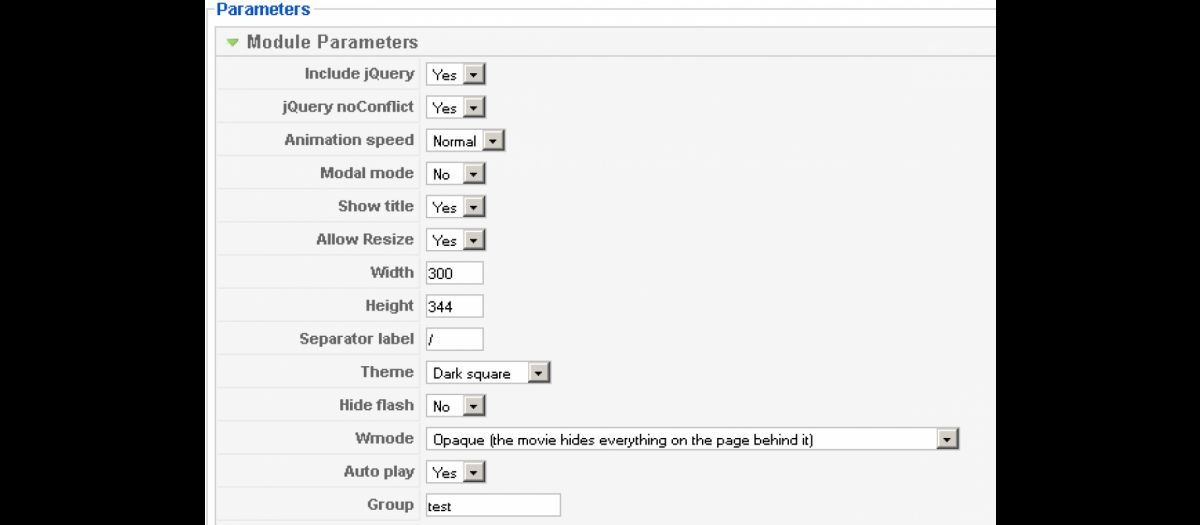Click the Theme dropdown arrow button
This screenshot has height=525, width=1200.
(x=539, y=373)
